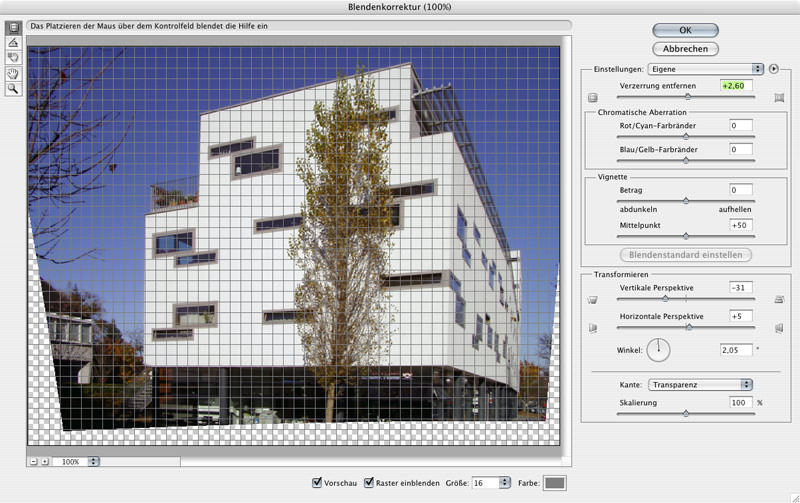Click the Betrag value field
Image resolution: width=800 pixels, height=503 pixels.
pyautogui.click(x=741, y=190)
